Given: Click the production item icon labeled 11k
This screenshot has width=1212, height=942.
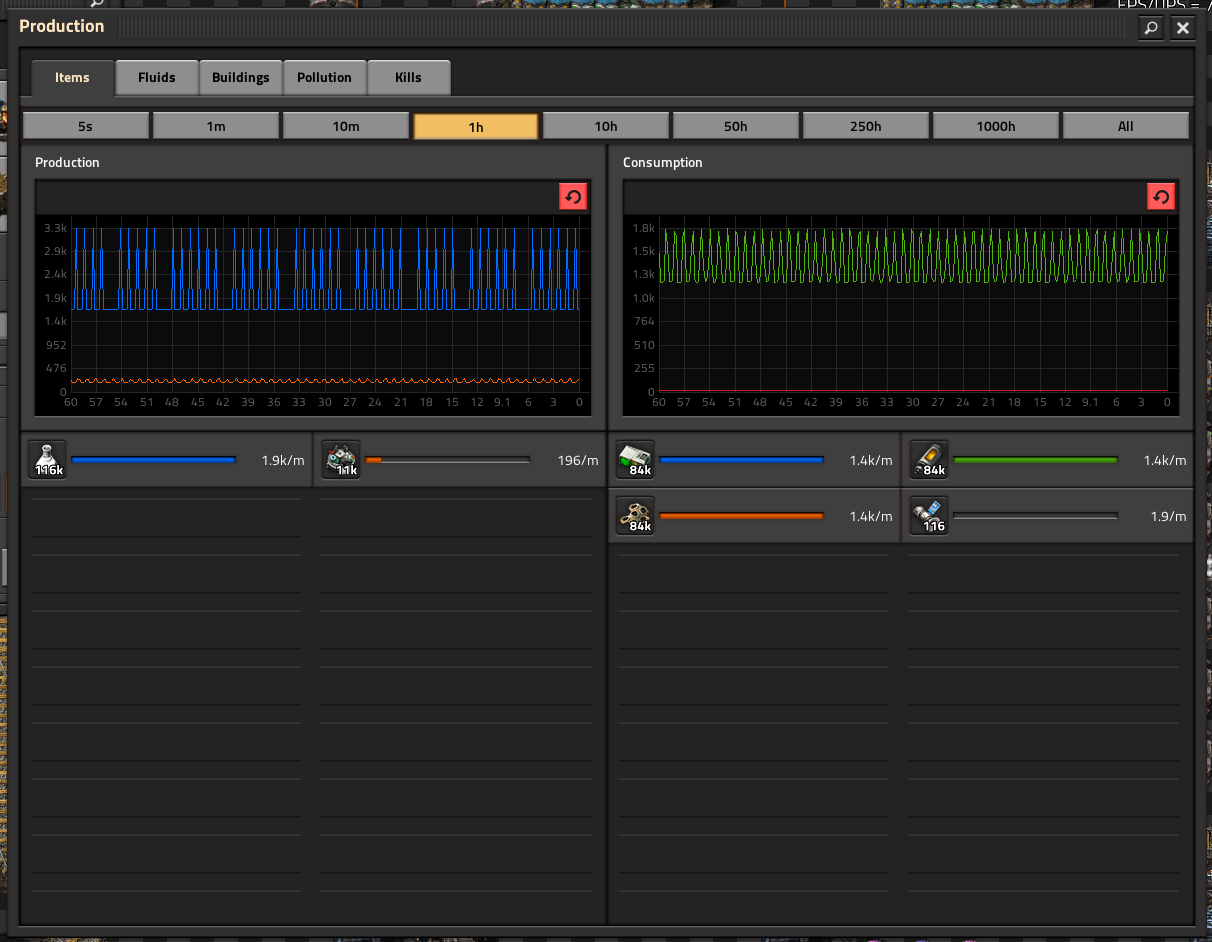Looking at the screenshot, I should [x=341, y=460].
